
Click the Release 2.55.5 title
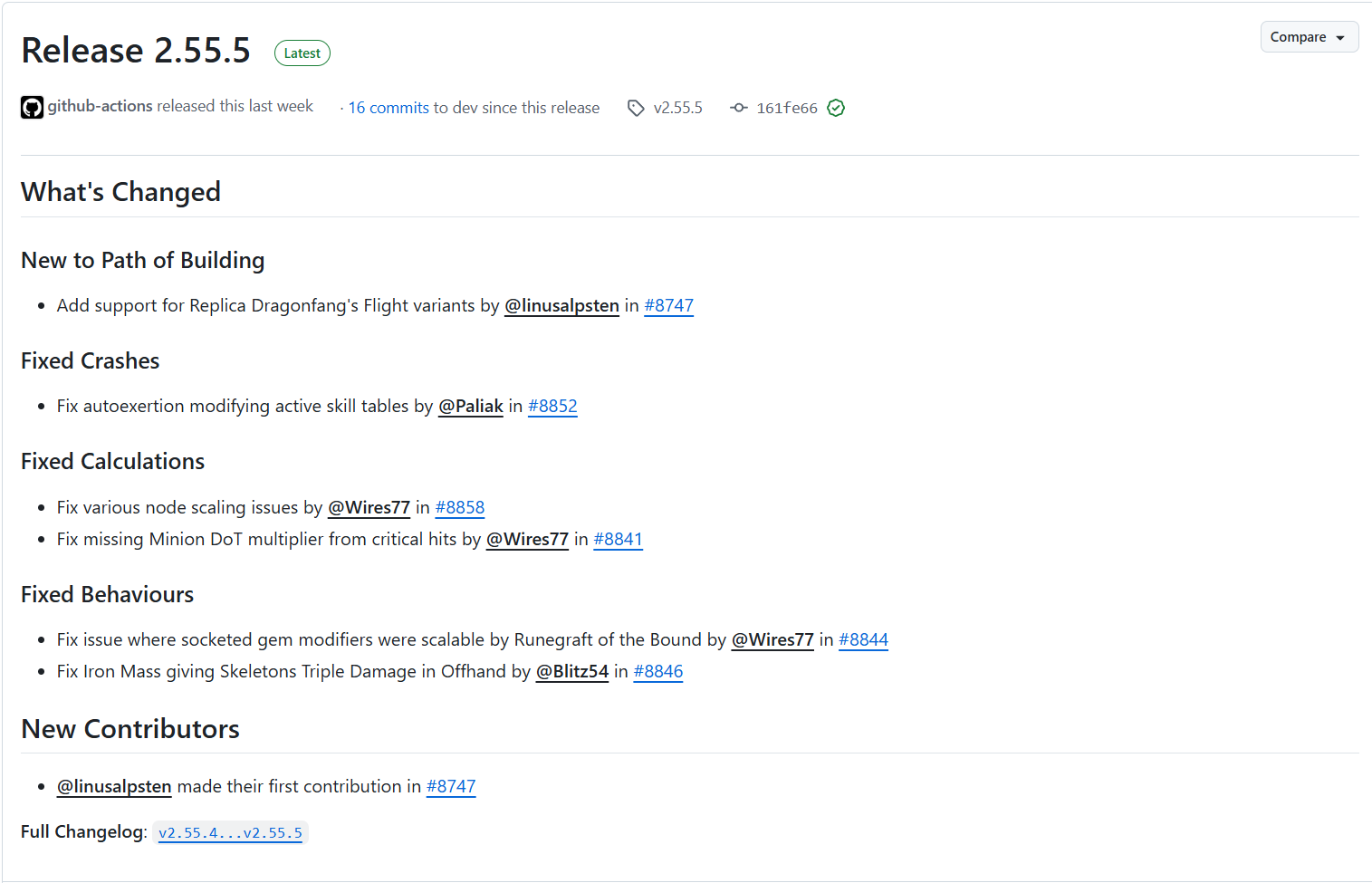pyautogui.click(x=136, y=51)
